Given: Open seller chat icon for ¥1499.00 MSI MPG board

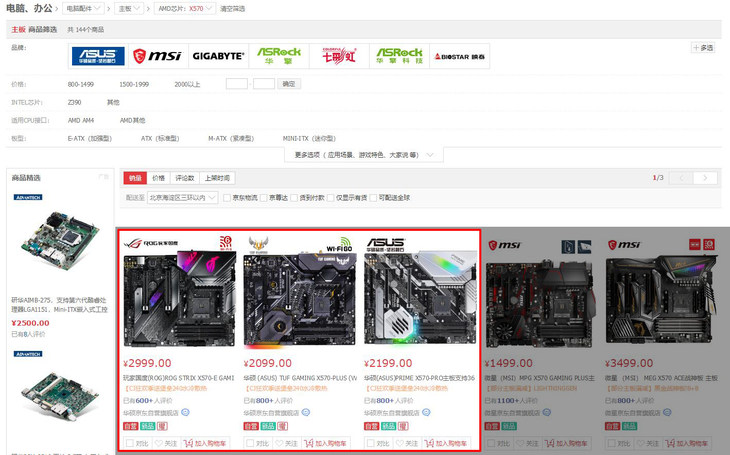Looking at the screenshot, I should pos(547,412).
